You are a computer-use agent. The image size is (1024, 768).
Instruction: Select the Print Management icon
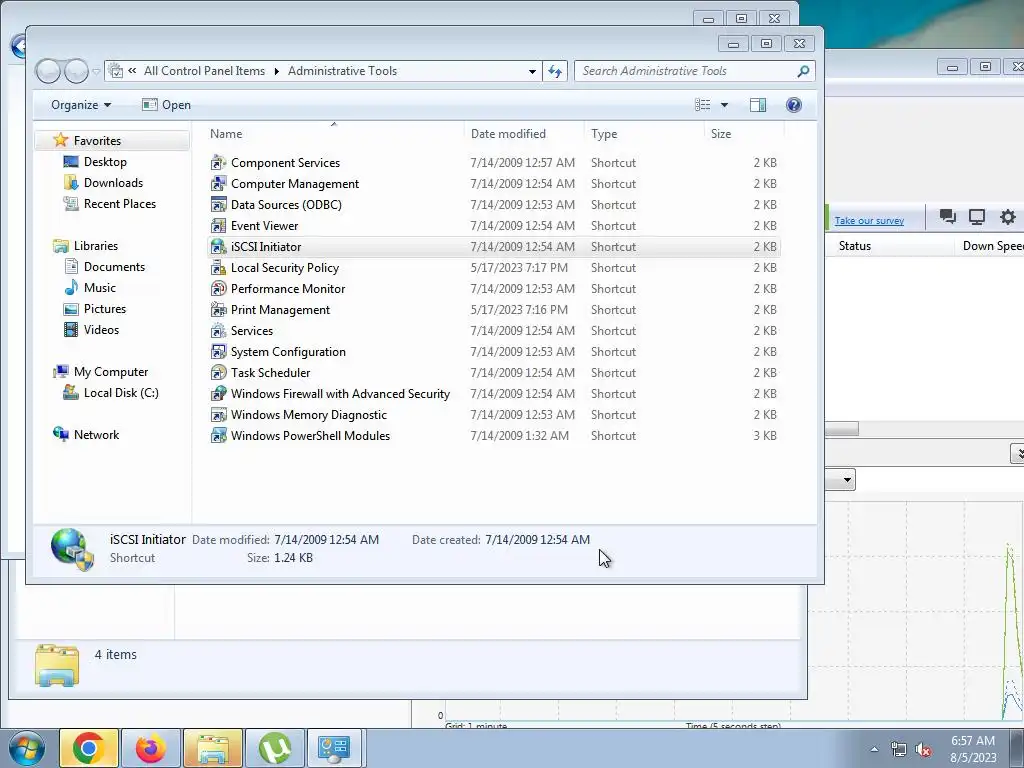pos(218,310)
